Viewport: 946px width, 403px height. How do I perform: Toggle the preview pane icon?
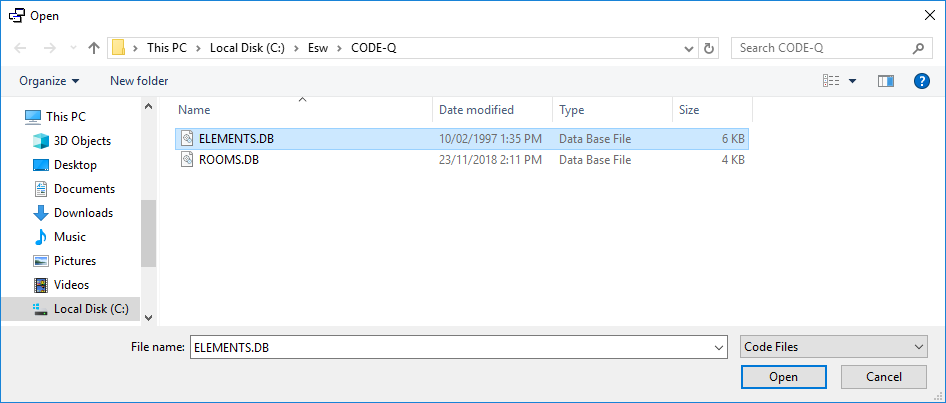(885, 81)
